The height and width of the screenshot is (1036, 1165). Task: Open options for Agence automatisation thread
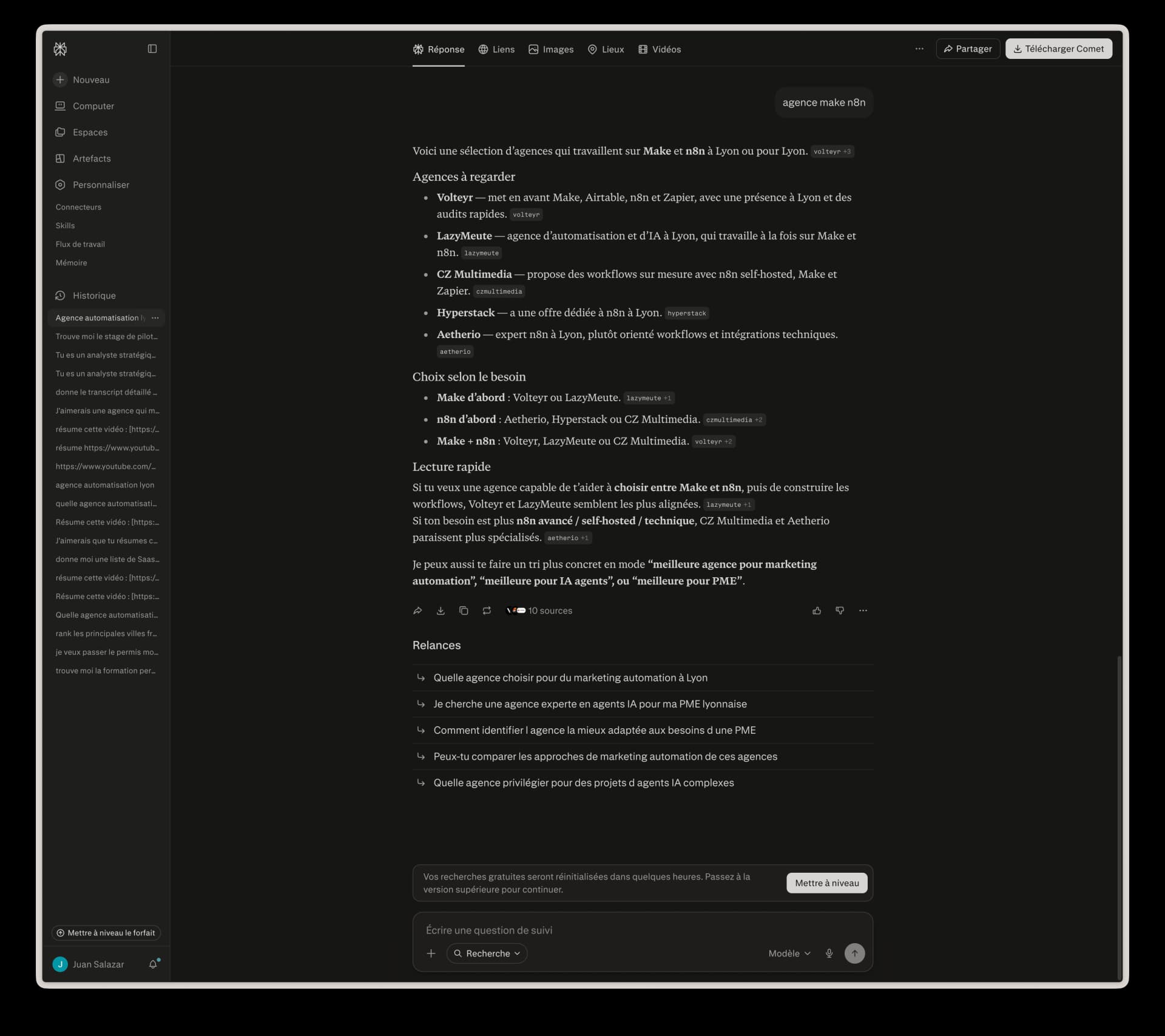point(155,317)
